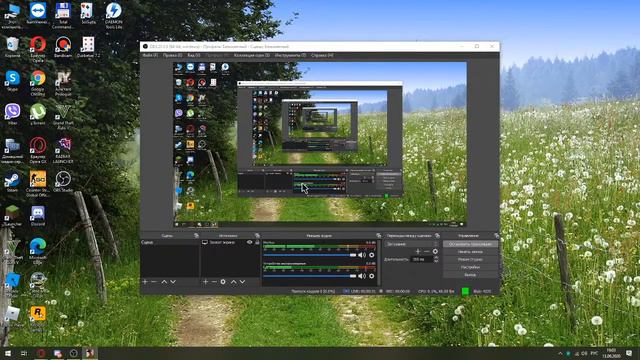Image resolution: width=640 pixels, height=360 pixels.
Task: Click the Start Recording button
Action: pos(470,252)
